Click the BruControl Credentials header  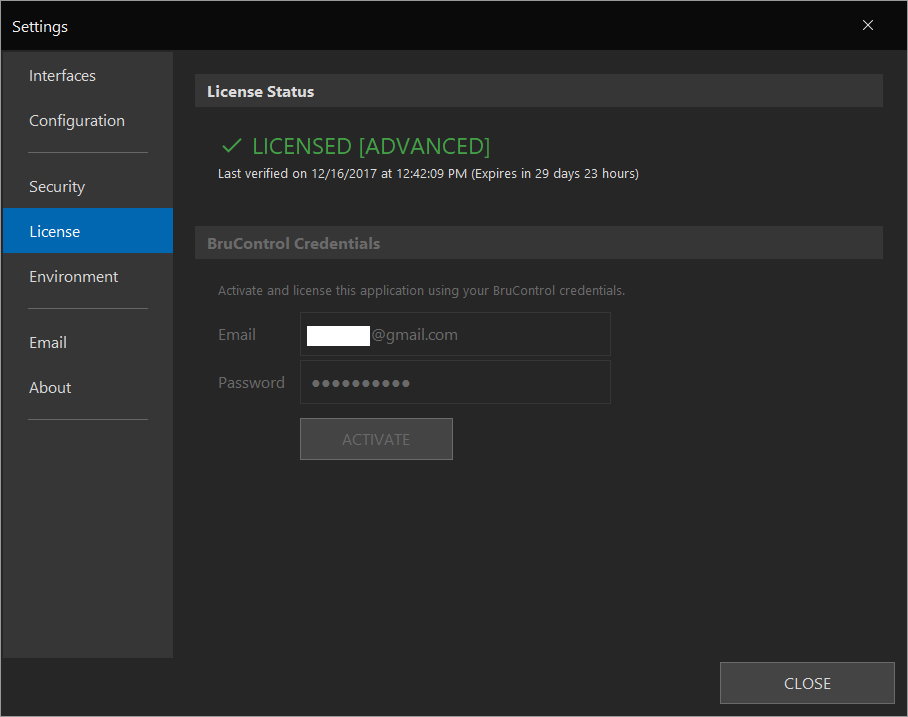539,243
